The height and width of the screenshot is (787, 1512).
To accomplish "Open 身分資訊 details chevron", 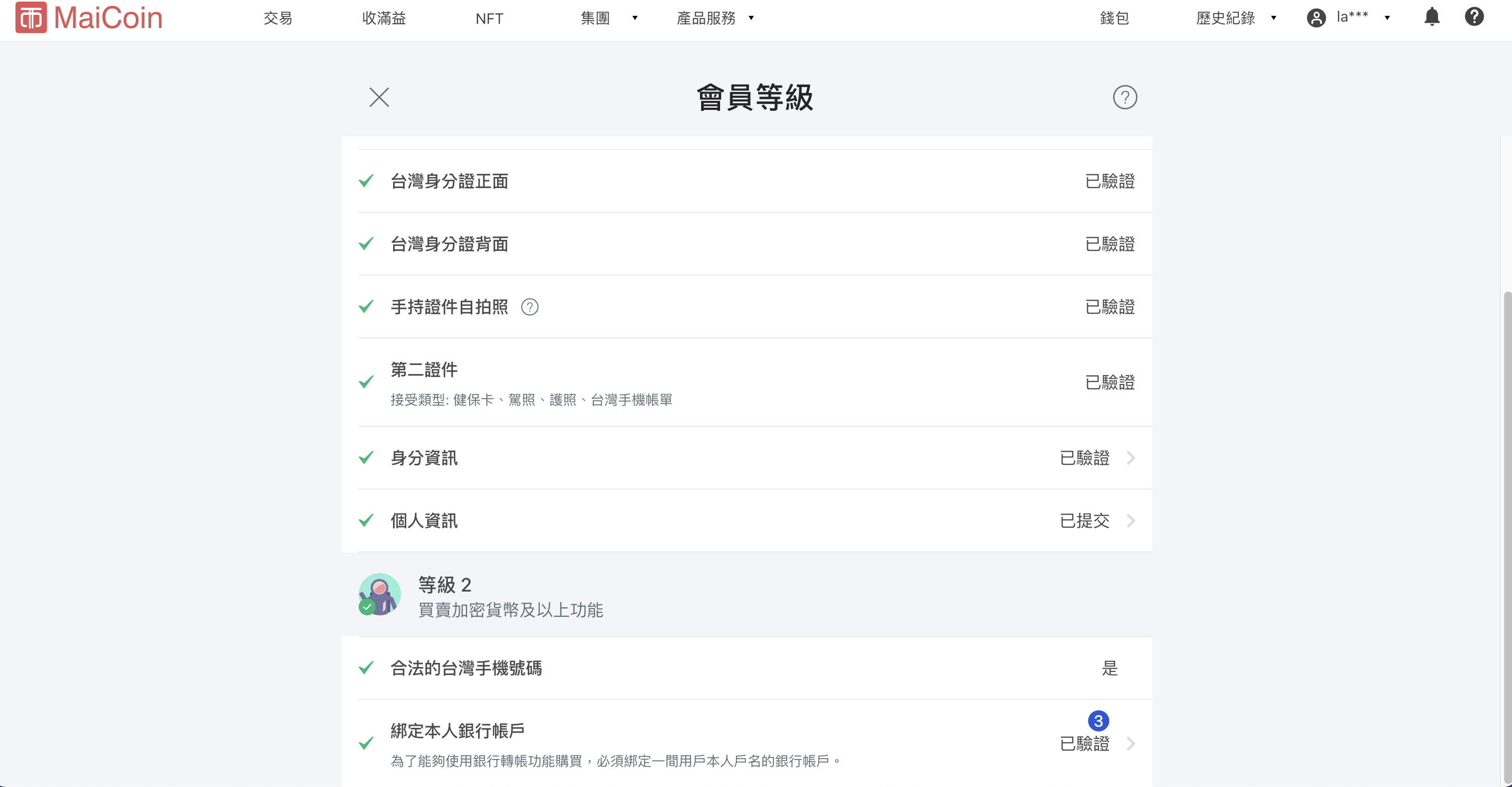I will pyautogui.click(x=1131, y=458).
